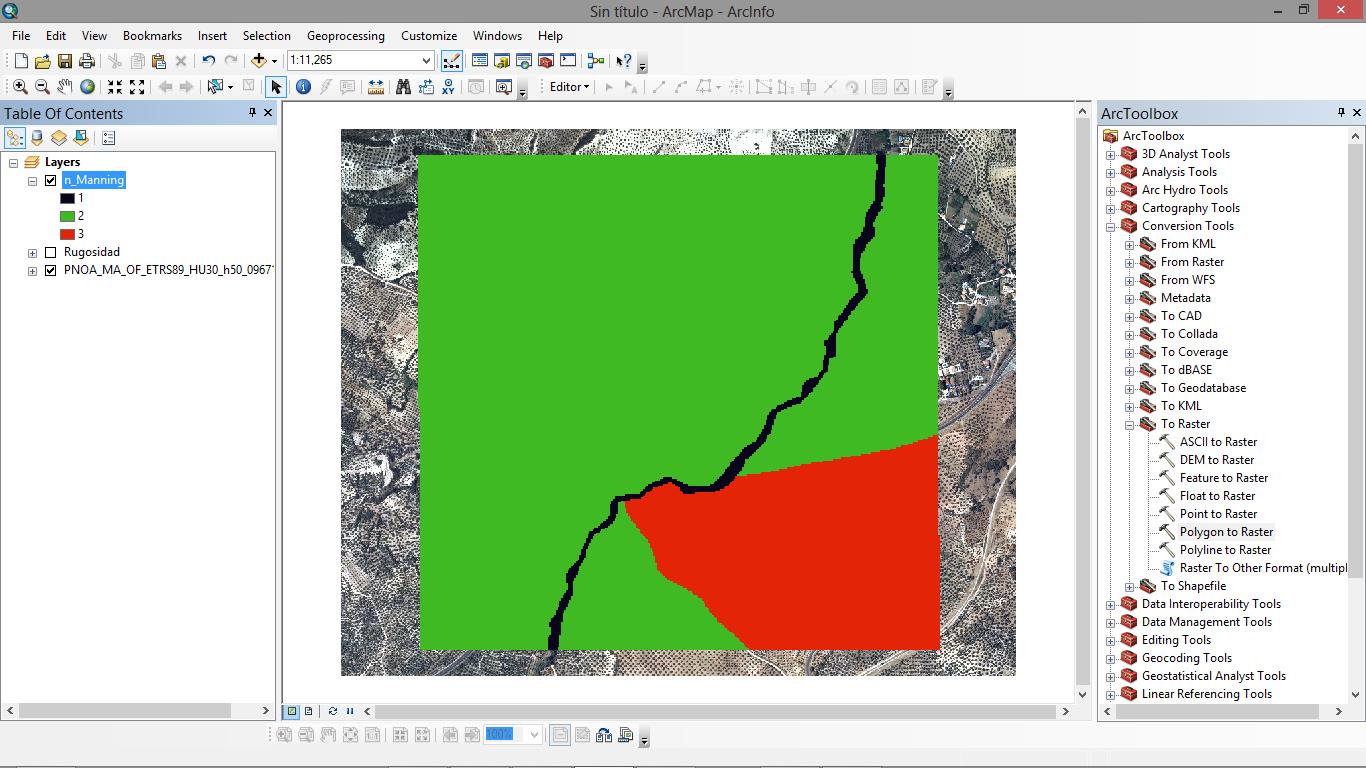This screenshot has width=1366, height=768.
Task: Expand the Data Management Tools toolbox
Action: pos(1110,622)
